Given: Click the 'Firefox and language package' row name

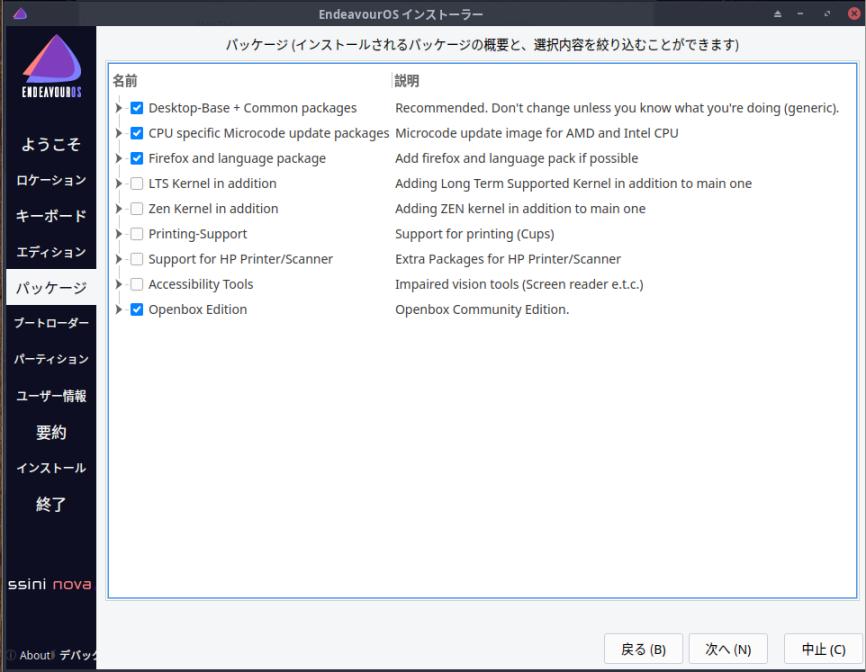Looking at the screenshot, I should 237,158.
